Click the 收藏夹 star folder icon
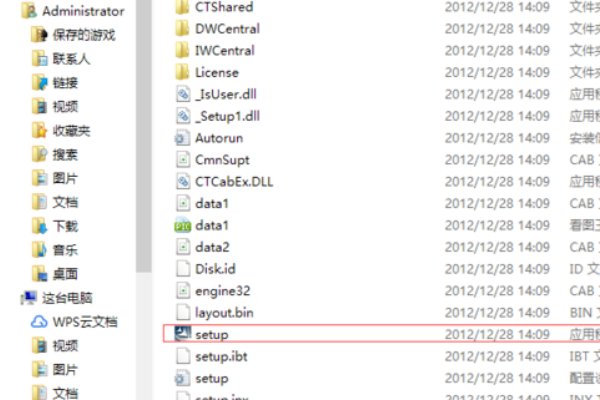600x400 pixels. coord(39,131)
